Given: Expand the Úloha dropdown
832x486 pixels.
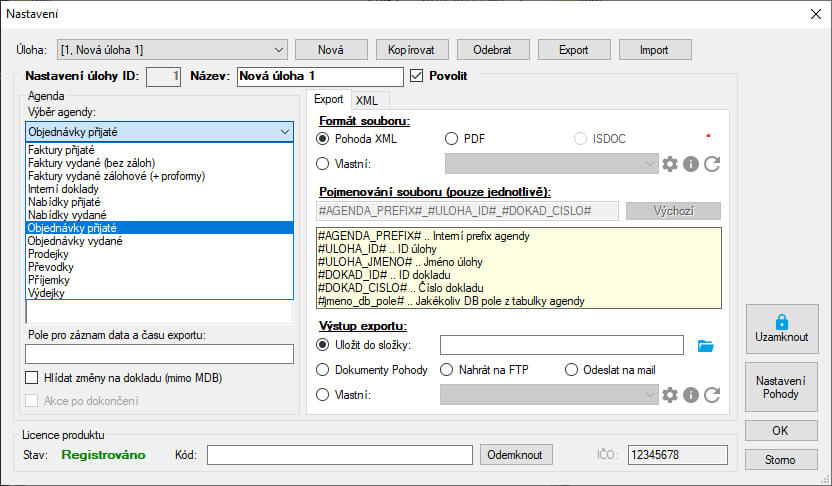Looking at the screenshot, I should click(x=277, y=49).
